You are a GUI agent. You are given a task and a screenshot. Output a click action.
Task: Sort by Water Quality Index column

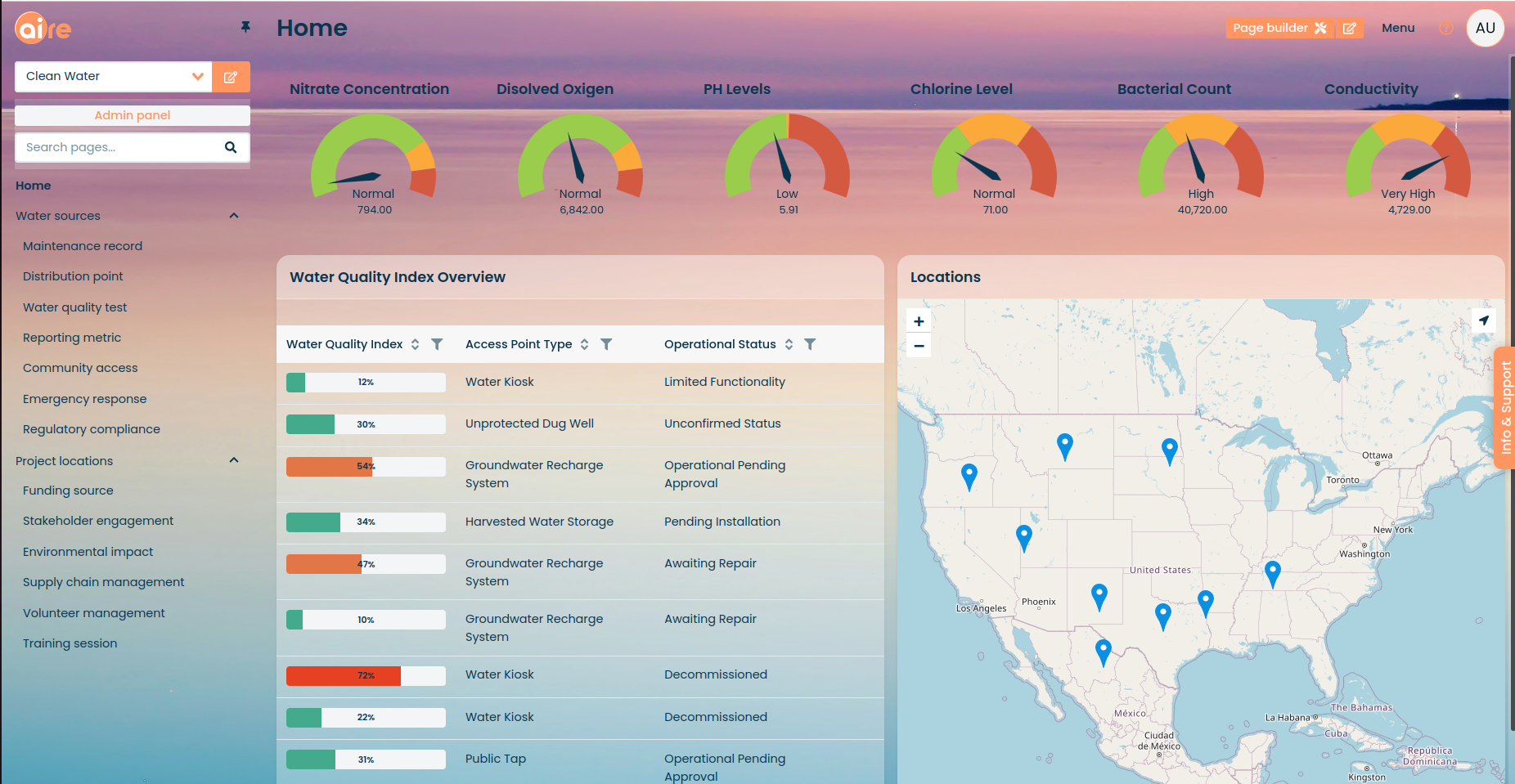[x=416, y=344]
